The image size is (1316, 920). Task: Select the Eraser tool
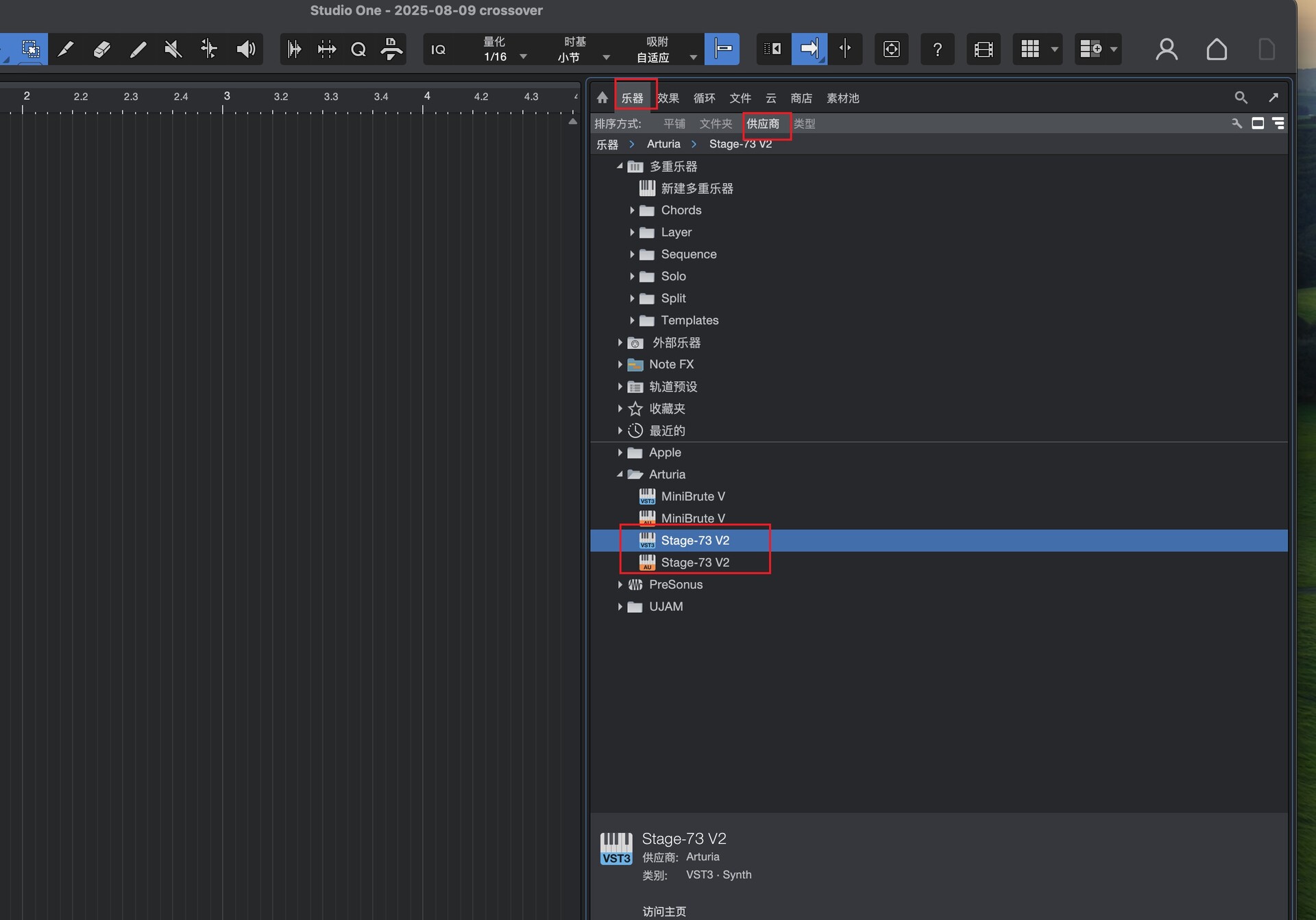click(101, 49)
